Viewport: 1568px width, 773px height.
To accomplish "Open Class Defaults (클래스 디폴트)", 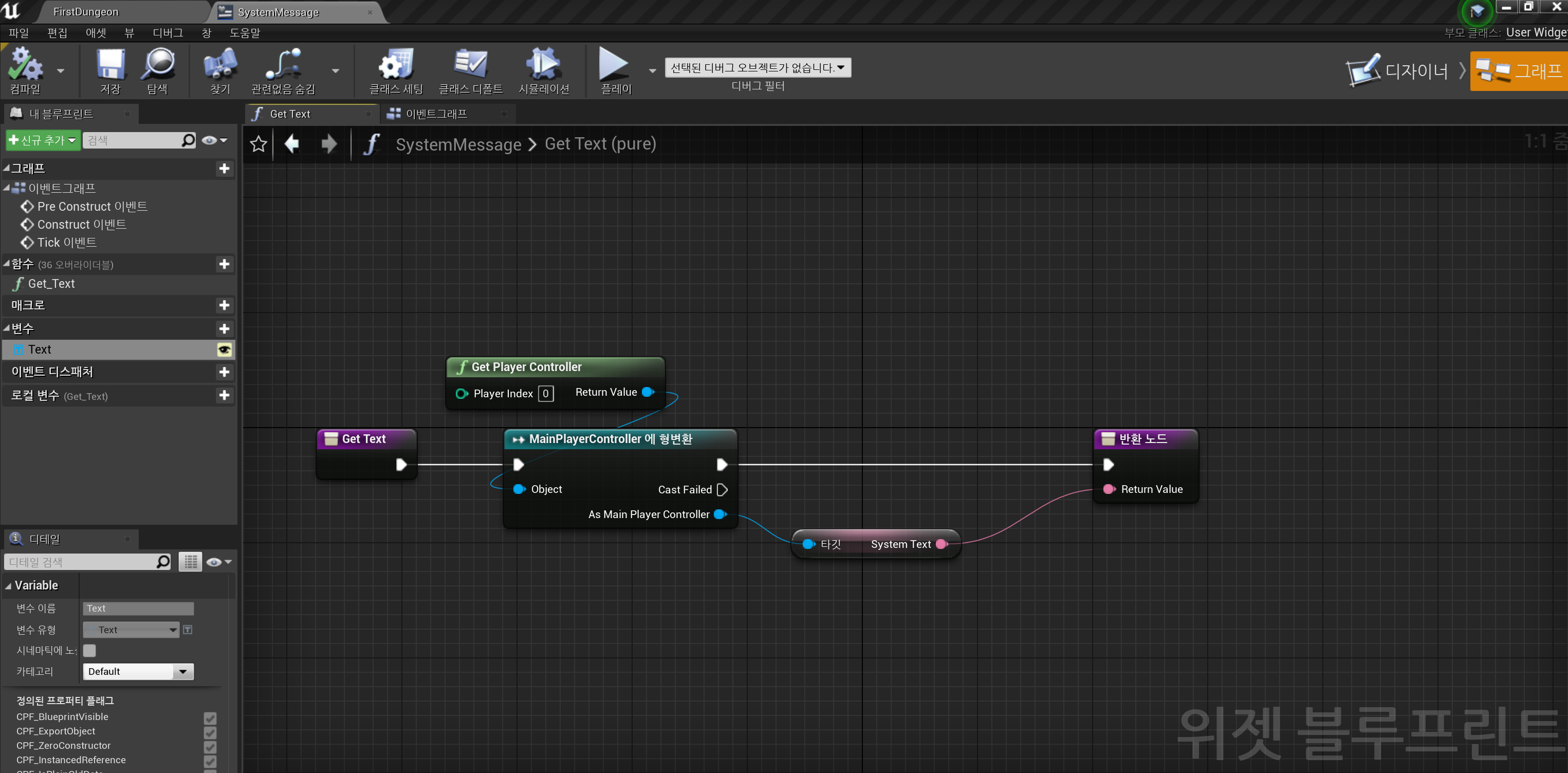I will coord(472,70).
